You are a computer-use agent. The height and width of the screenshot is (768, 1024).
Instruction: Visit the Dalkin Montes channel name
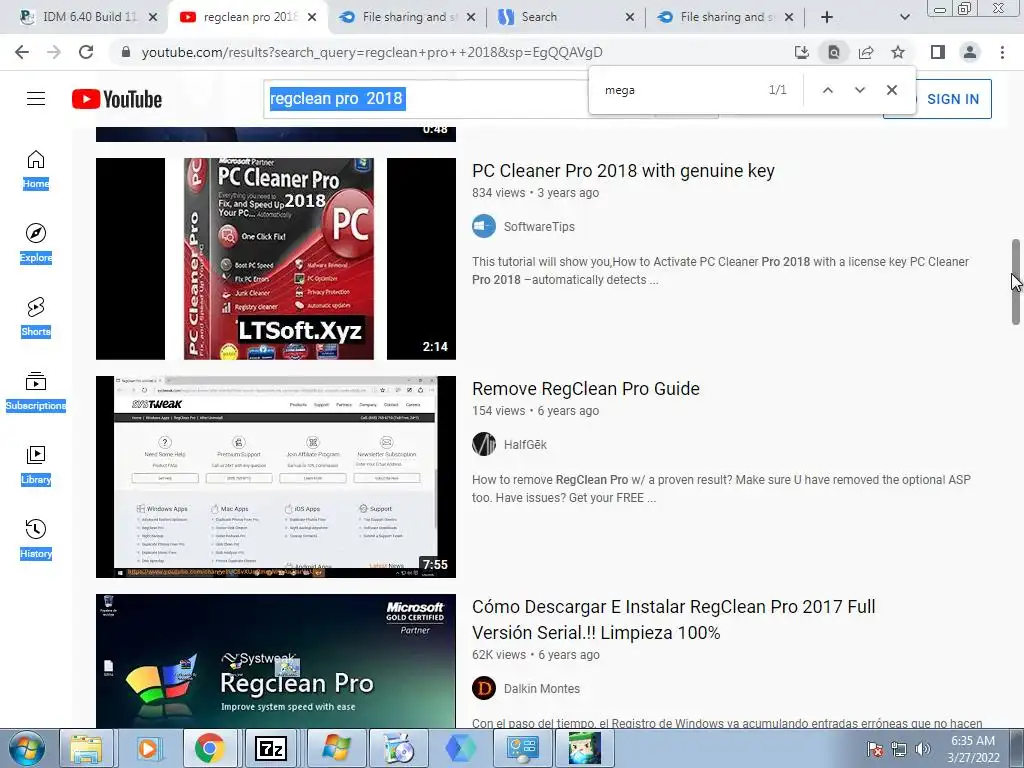click(541, 688)
